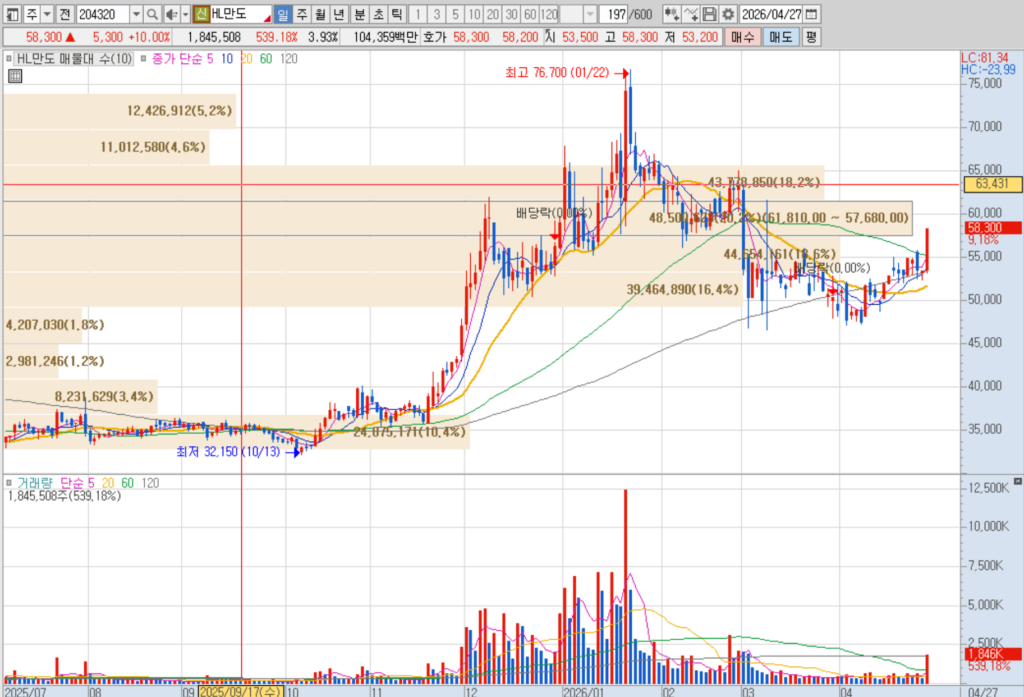Select the 120 interval button
The height and width of the screenshot is (697, 1024).
click(x=549, y=14)
